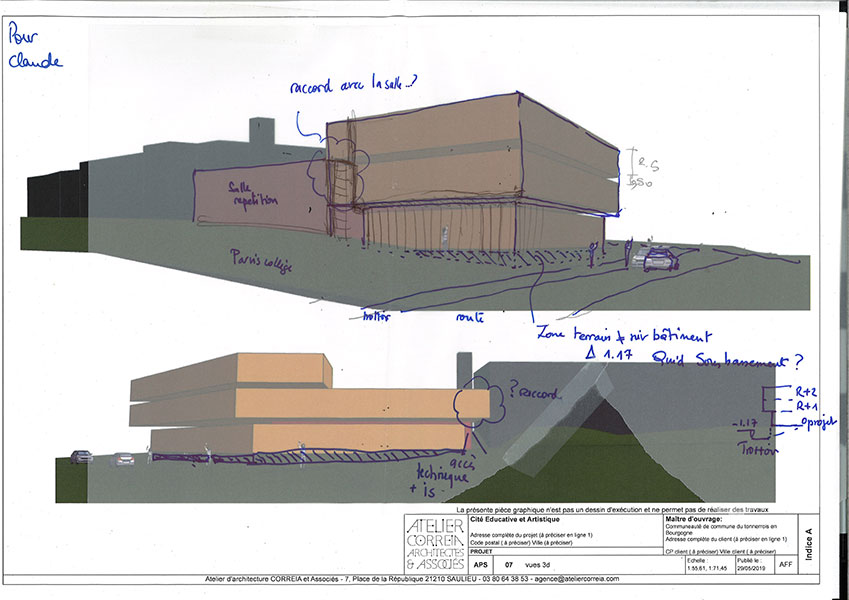
Task: Click the handwritten 'Pour Claude' note
Action: point(33,47)
